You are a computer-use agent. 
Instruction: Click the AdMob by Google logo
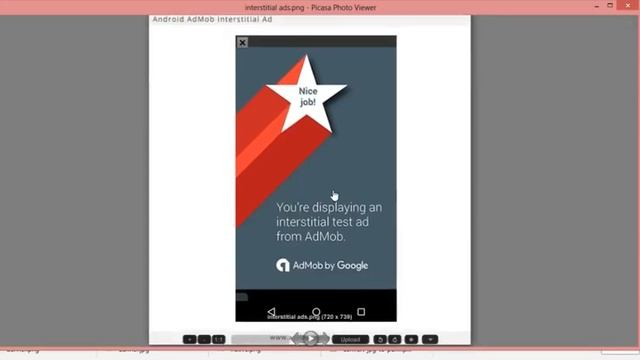point(322,265)
